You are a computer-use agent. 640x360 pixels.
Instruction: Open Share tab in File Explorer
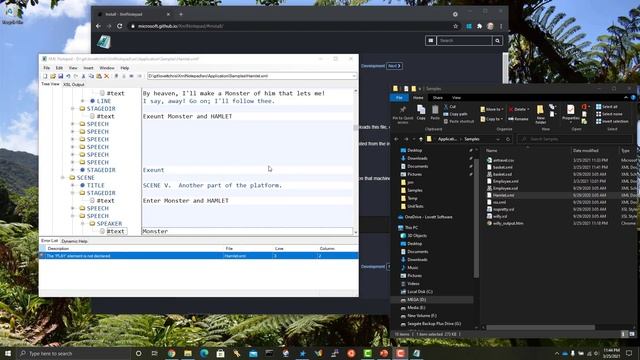pos(438,98)
